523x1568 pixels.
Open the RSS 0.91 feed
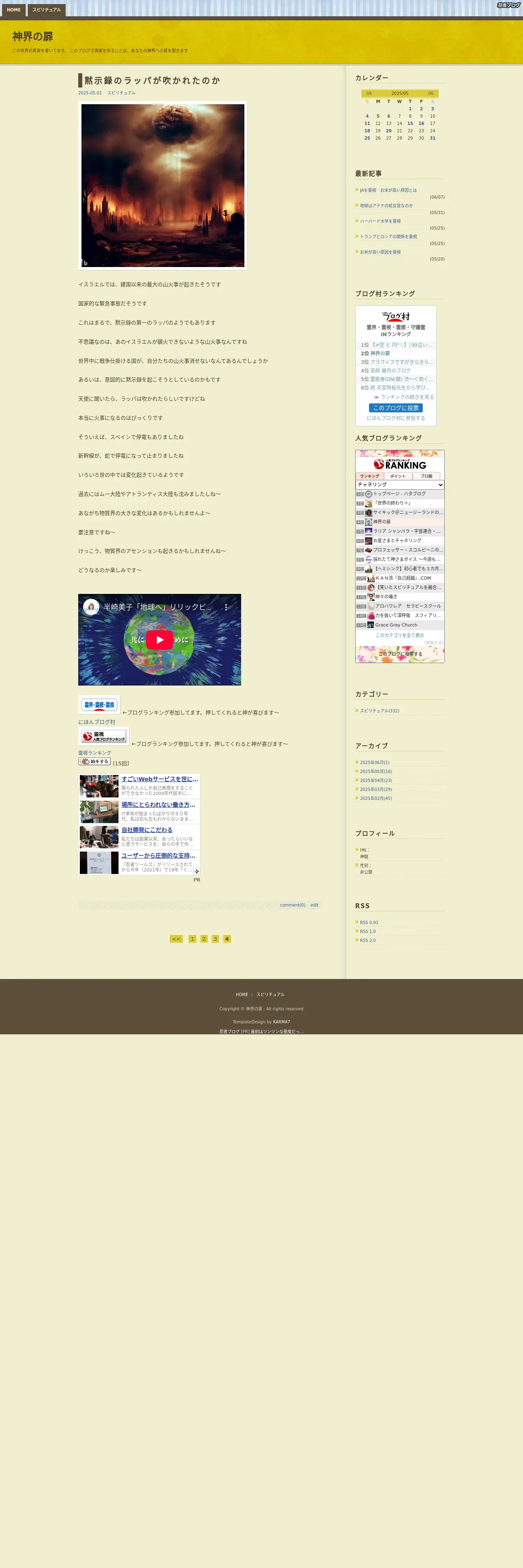(369, 923)
